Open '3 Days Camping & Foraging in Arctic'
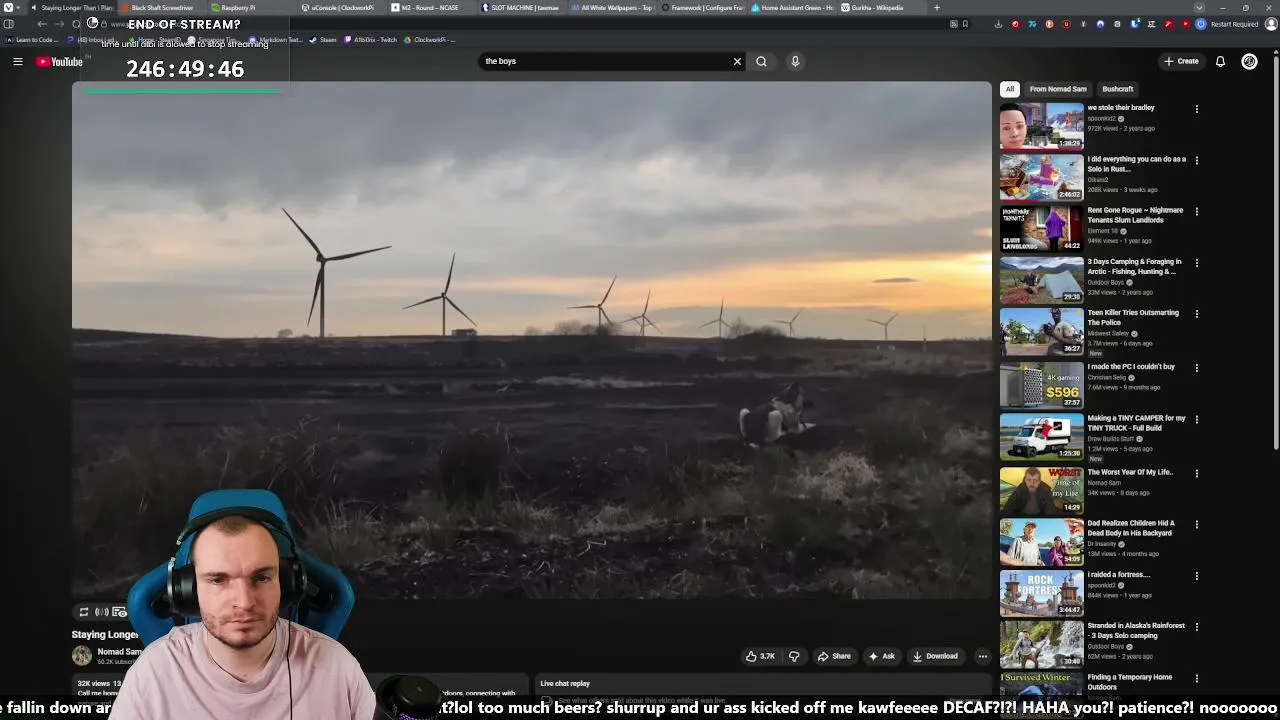Image resolution: width=1280 pixels, height=720 pixels. (x=1134, y=266)
